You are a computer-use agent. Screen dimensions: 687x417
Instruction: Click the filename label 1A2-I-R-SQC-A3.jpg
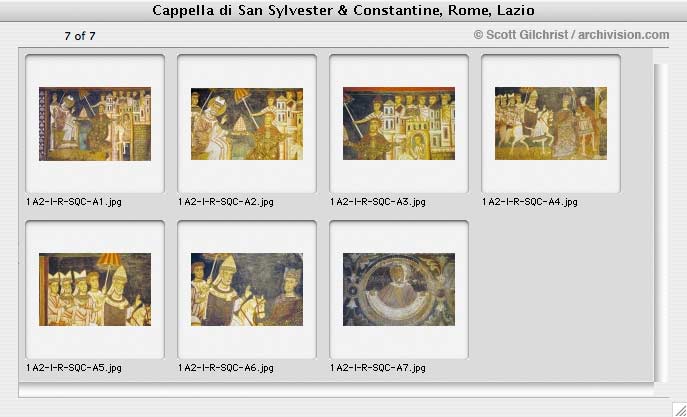pyautogui.click(x=378, y=202)
